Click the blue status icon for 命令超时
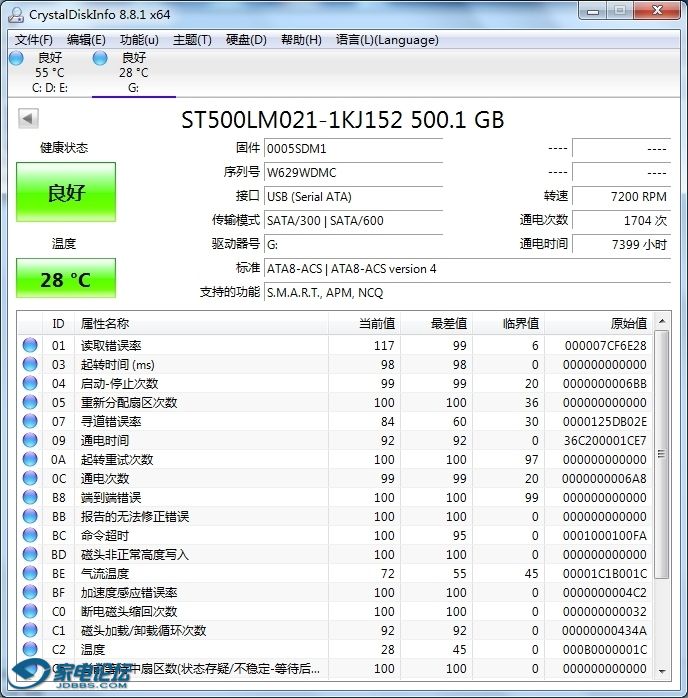This screenshot has width=688, height=698. tap(30, 535)
